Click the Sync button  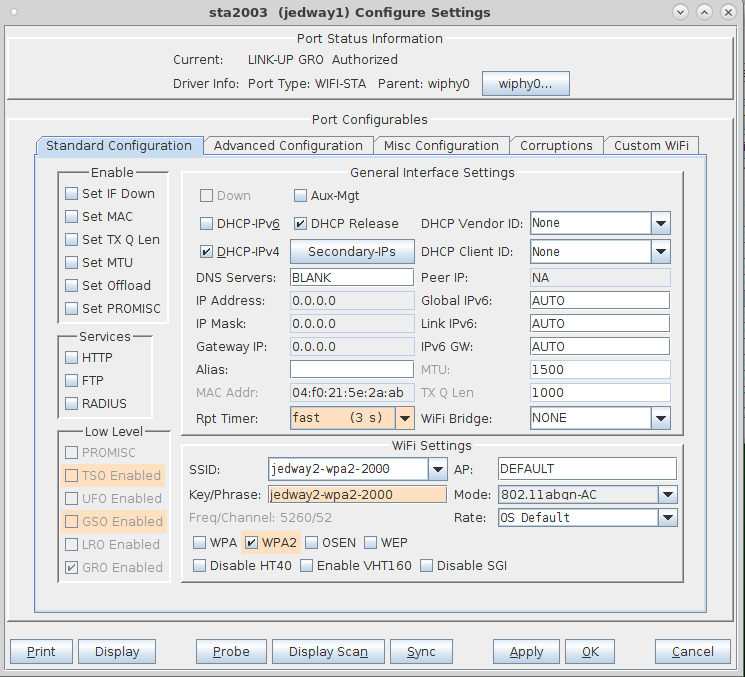[421, 651]
